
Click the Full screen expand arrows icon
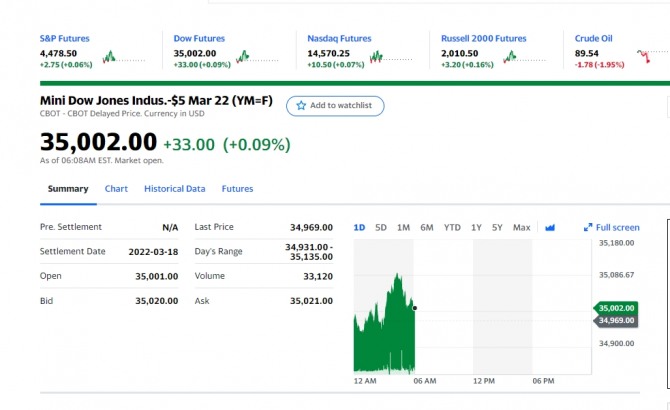pyautogui.click(x=588, y=228)
